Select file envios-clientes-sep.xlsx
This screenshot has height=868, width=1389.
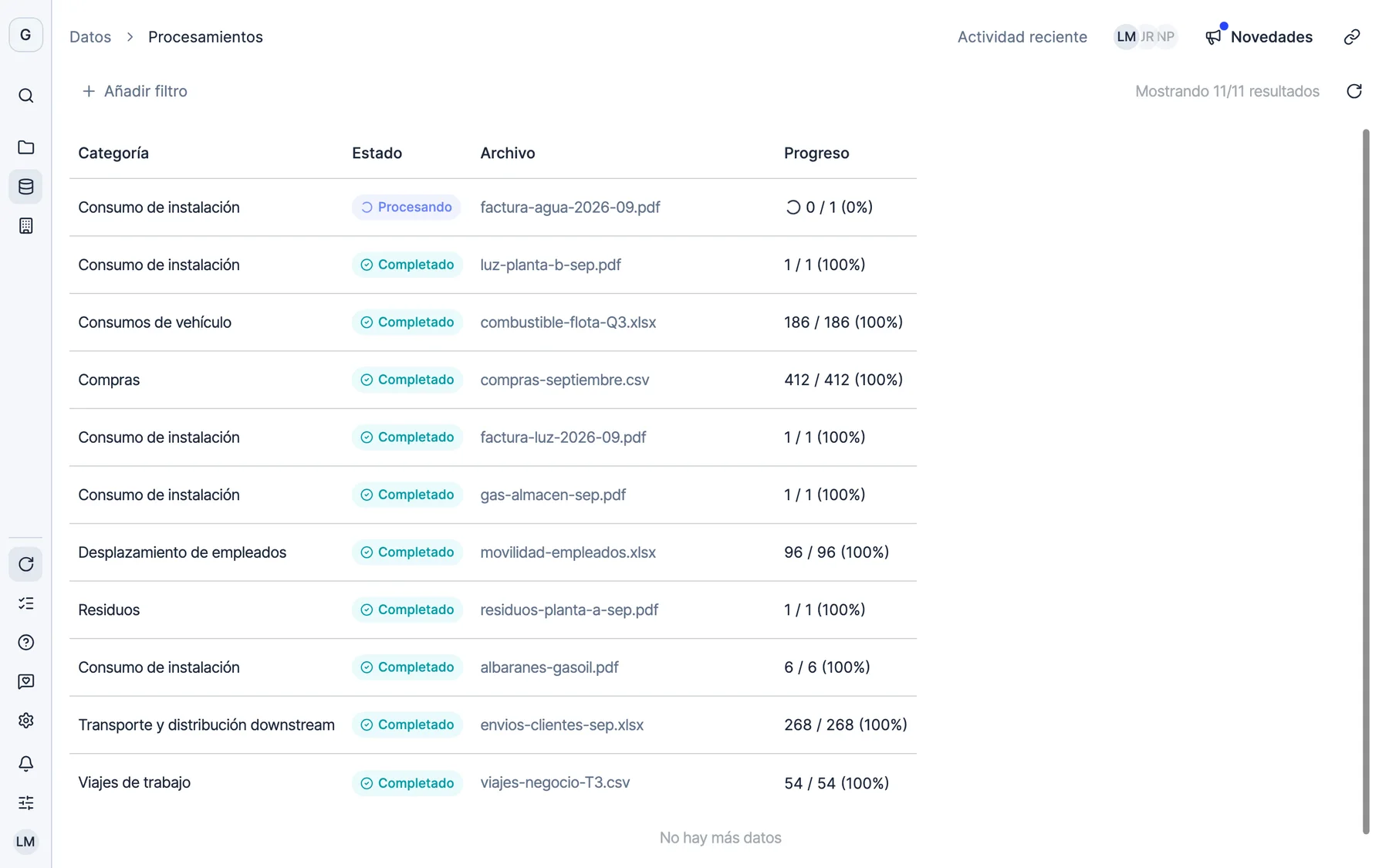[562, 724]
